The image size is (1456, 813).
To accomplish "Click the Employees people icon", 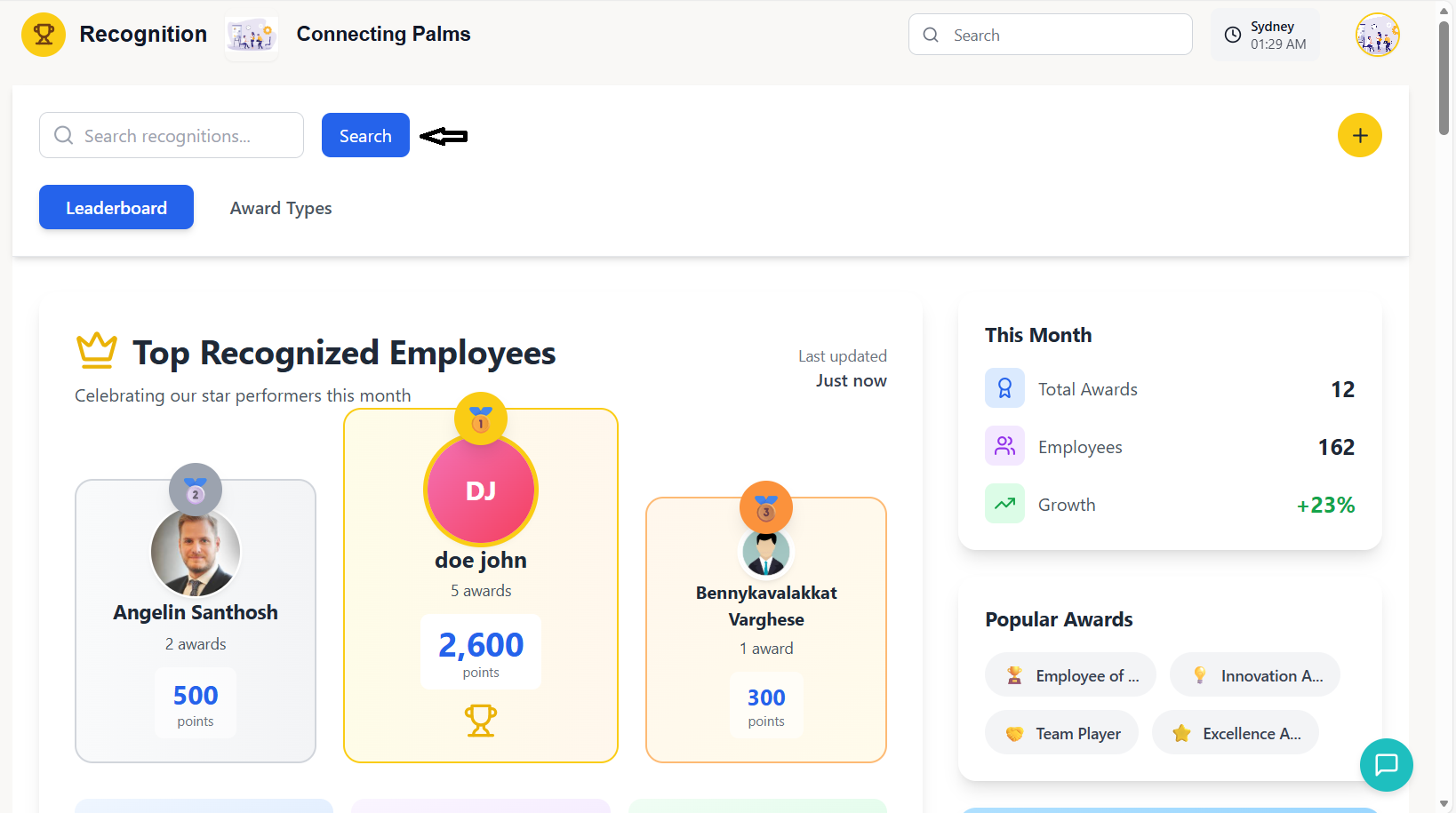I will click(1004, 446).
